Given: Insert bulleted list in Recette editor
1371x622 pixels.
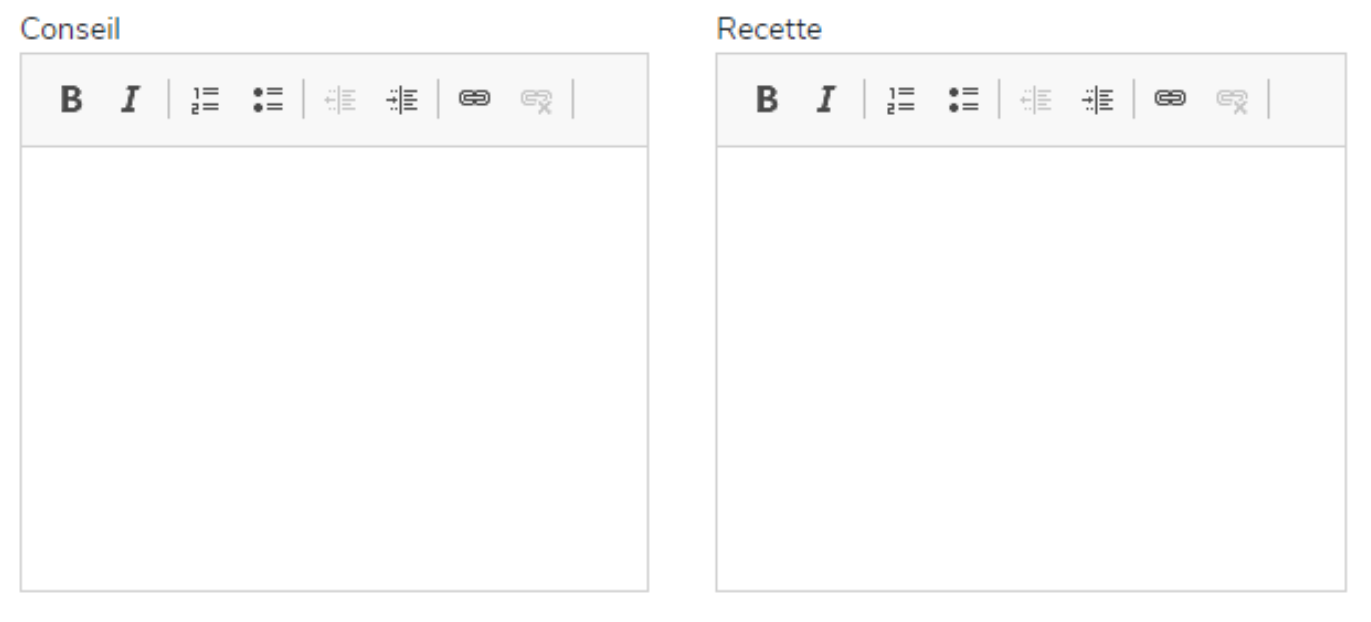Looking at the screenshot, I should 963,99.
